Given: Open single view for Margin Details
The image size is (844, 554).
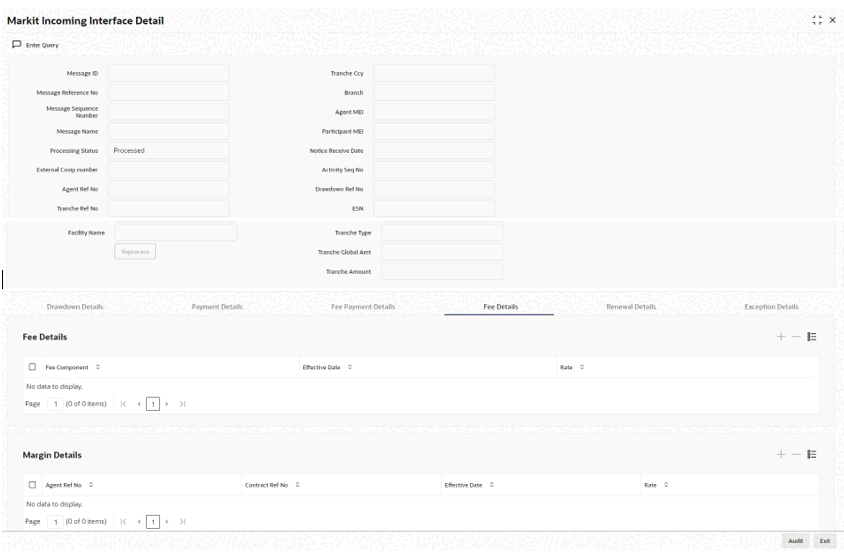Looking at the screenshot, I should [x=812, y=454].
